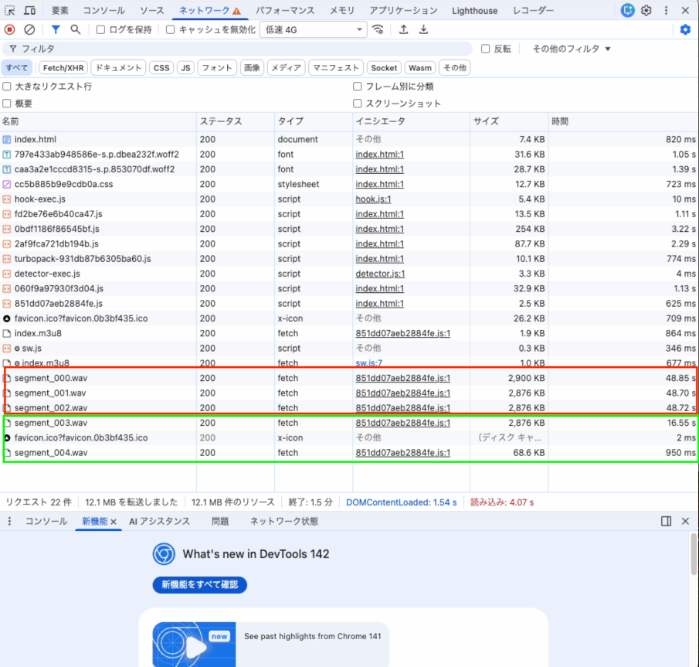This screenshot has height=667, width=699.
Task: Open the network search magnifier
Action: (x=75, y=29)
